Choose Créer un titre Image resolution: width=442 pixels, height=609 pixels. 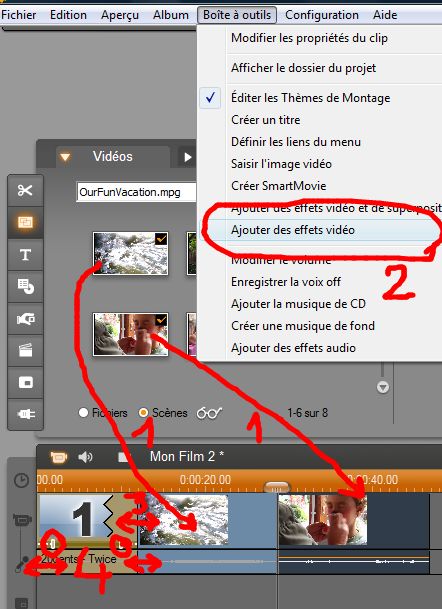coord(266,120)
